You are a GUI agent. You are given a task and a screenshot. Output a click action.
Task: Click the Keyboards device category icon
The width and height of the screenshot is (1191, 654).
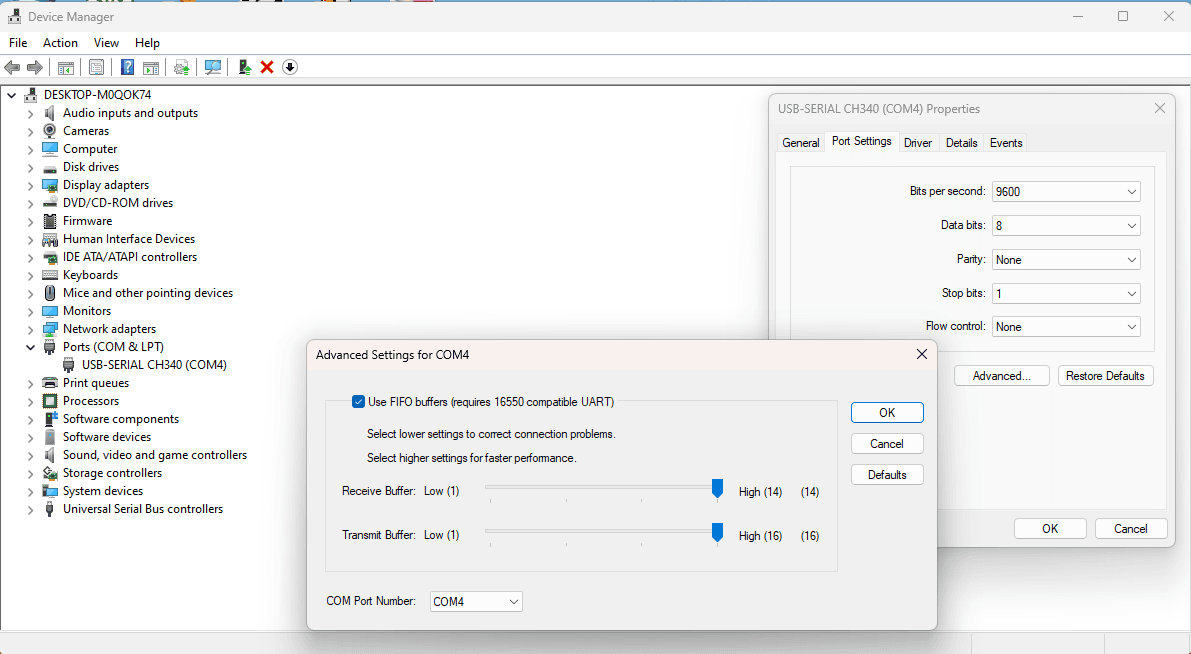tap(50, 275)
